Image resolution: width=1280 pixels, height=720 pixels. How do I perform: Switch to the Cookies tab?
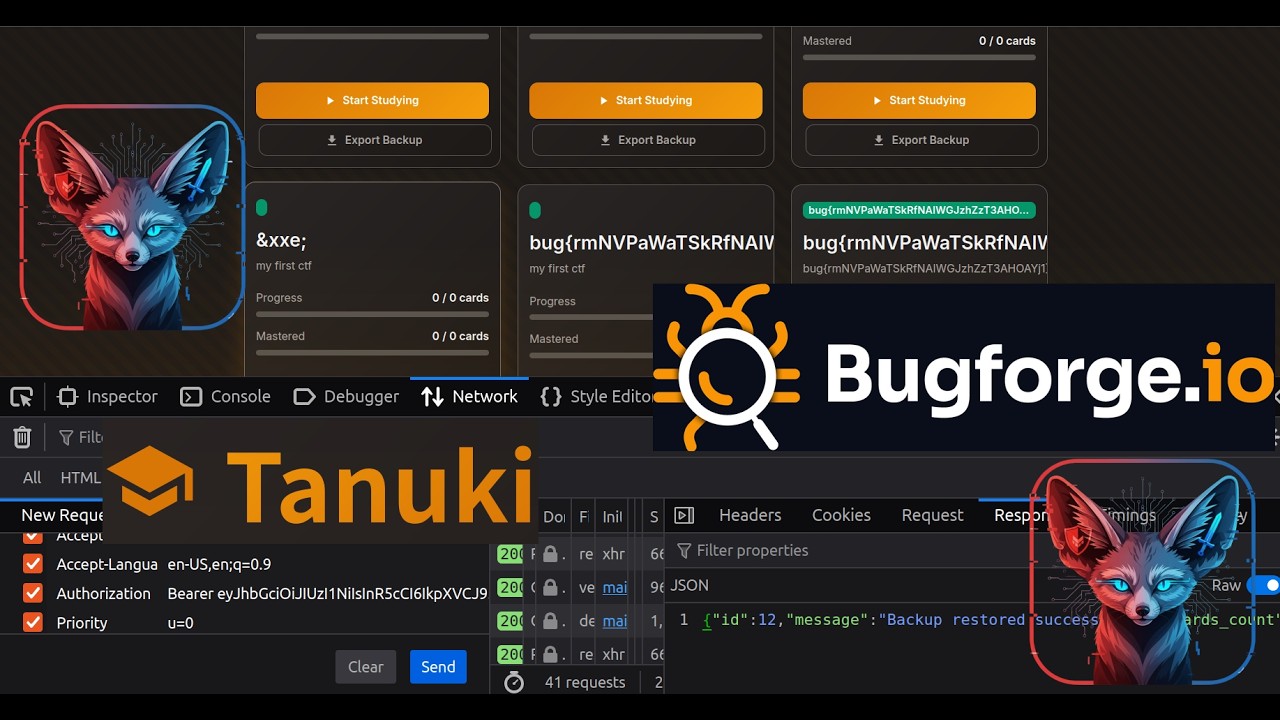tap(841, 515)
